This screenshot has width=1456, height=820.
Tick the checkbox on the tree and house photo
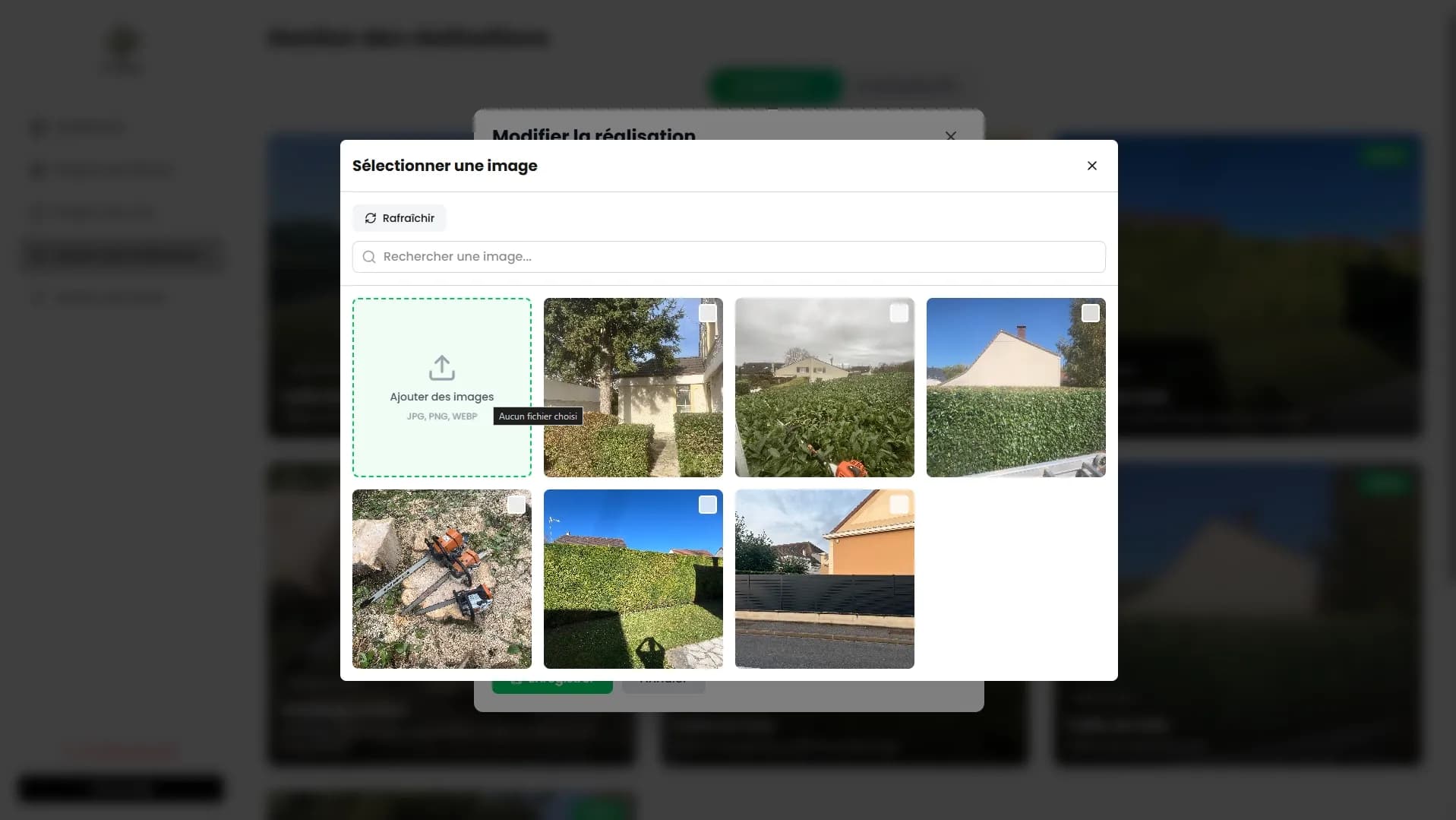(707, 313)
